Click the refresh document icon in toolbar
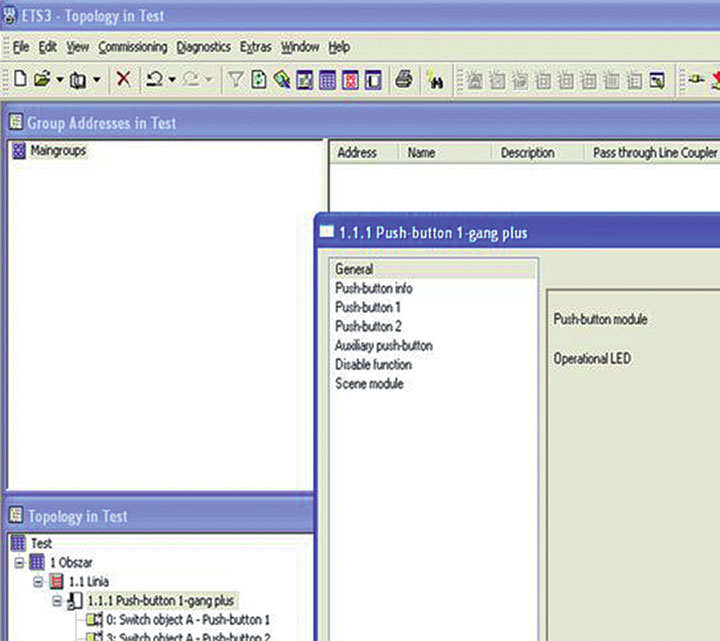The height and width of the screenshot is (641, 720). coord(259,80)
